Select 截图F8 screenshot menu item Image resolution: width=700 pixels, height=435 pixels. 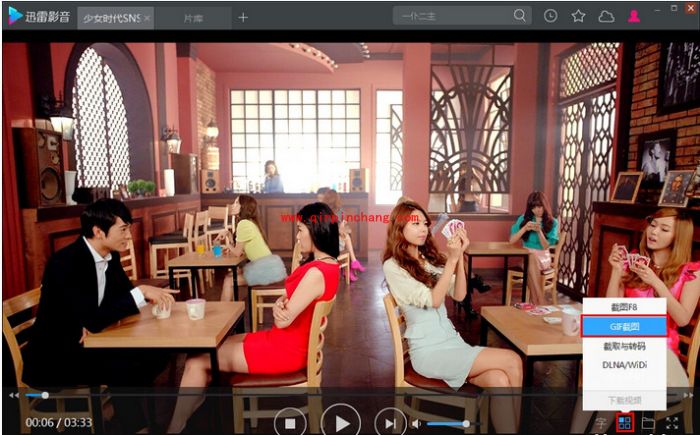click(x=624, y=307)
